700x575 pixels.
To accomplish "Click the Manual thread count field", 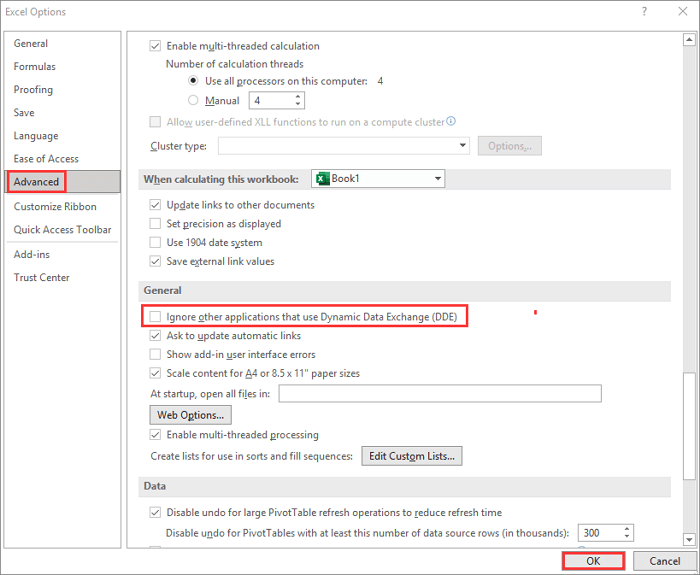I will [x=271, y=100].
